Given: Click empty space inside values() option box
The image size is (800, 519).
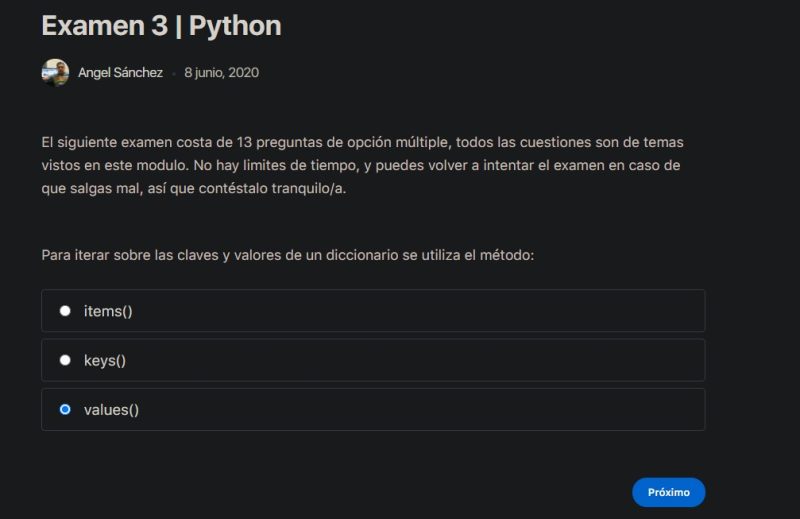Looking at the screenshot, I should tap(420, 410).
